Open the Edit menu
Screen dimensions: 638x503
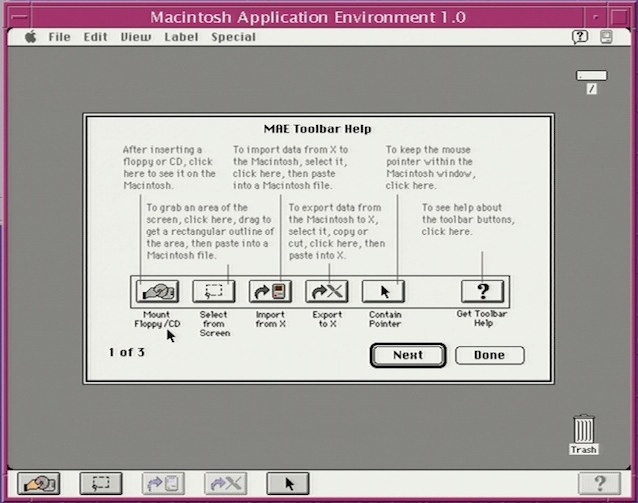click(x=95, y=37)
